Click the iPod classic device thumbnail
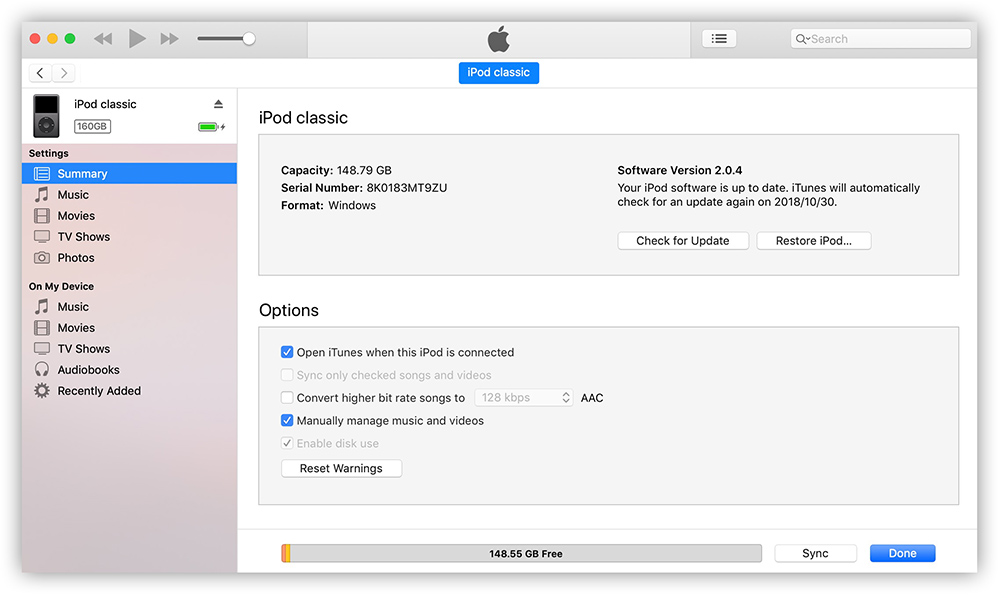 [x=46, y=116]
